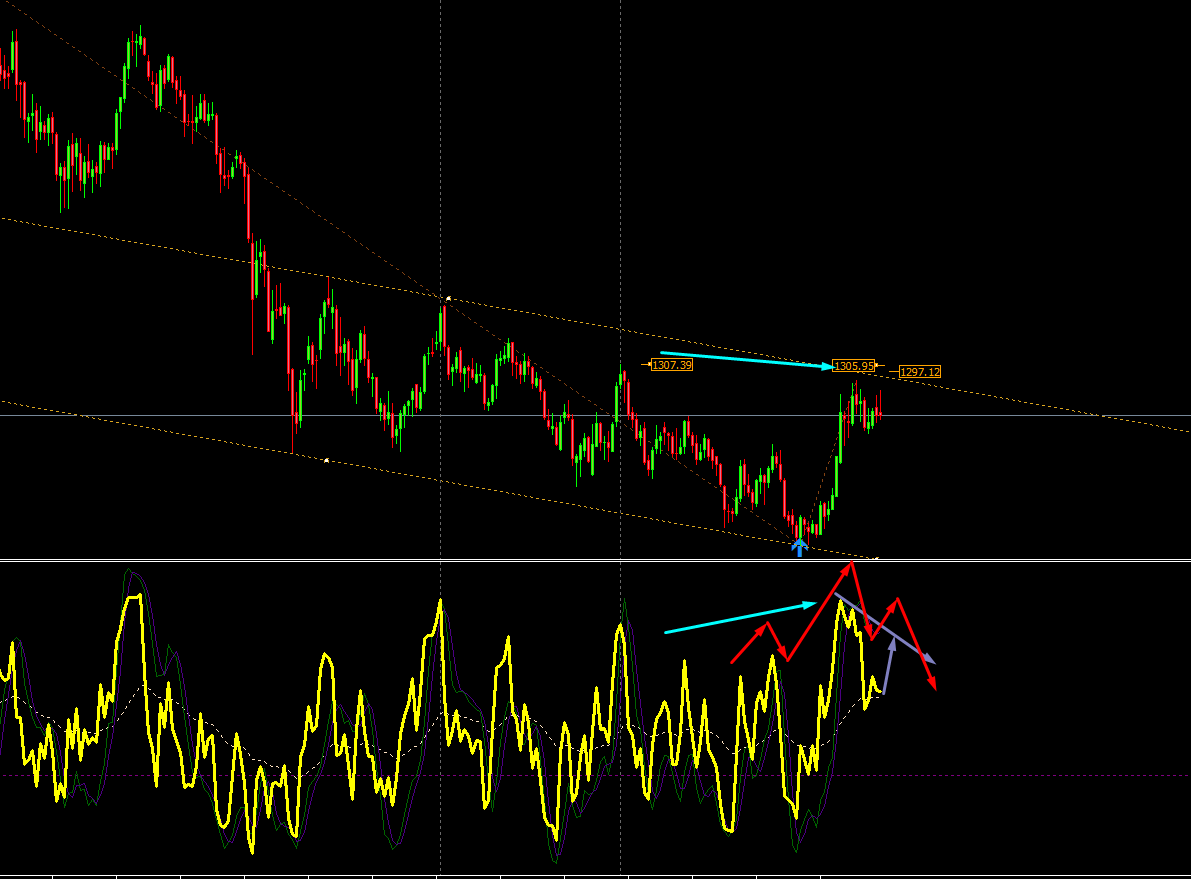Click the 1305.95 price label
This screenshot has width=1191, height=879.
coord(854,366)
